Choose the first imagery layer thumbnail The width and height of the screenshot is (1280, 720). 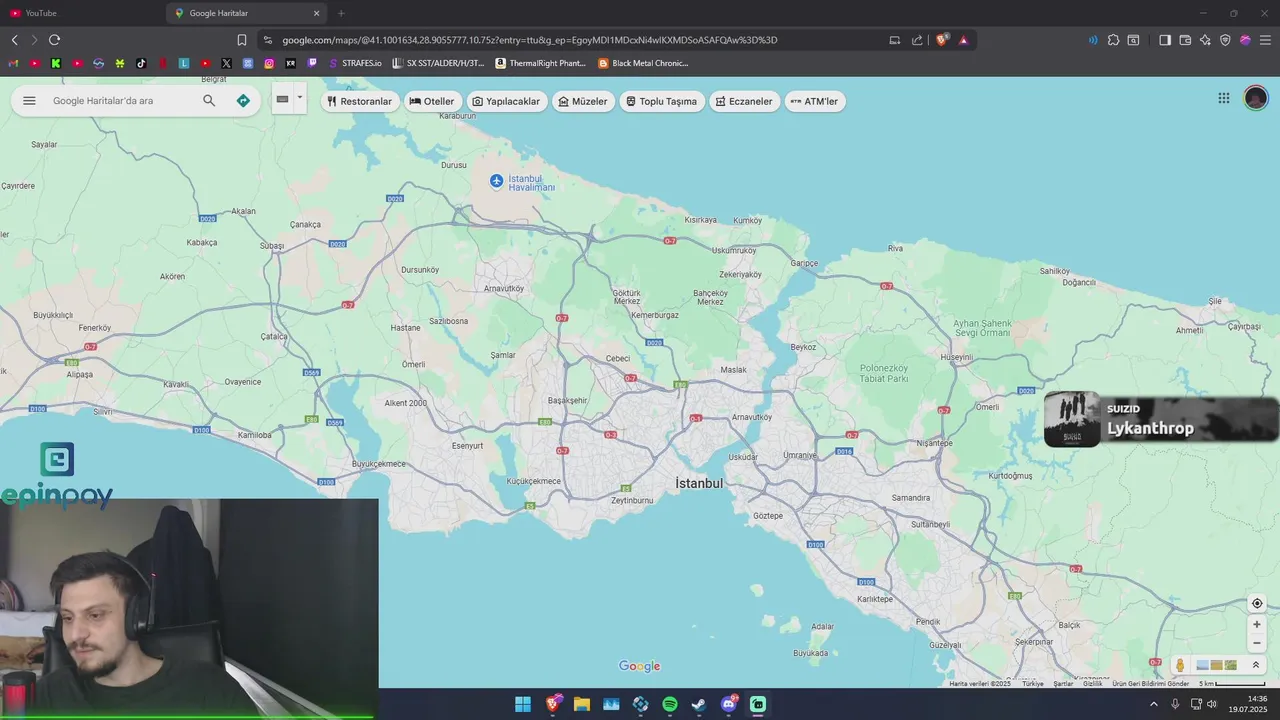tap(1203, 665)
